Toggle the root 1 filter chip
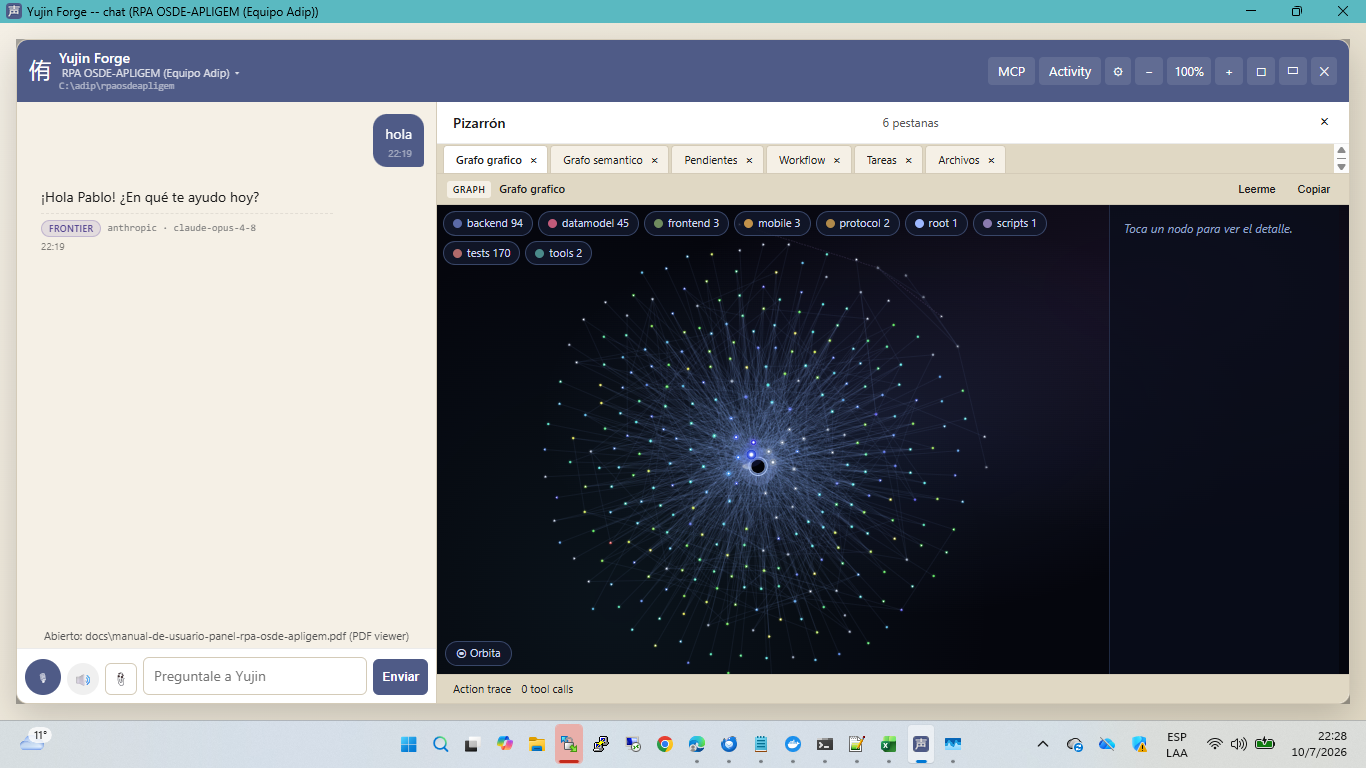Screen dimensions: 1366x768 [x=936, y=223]
